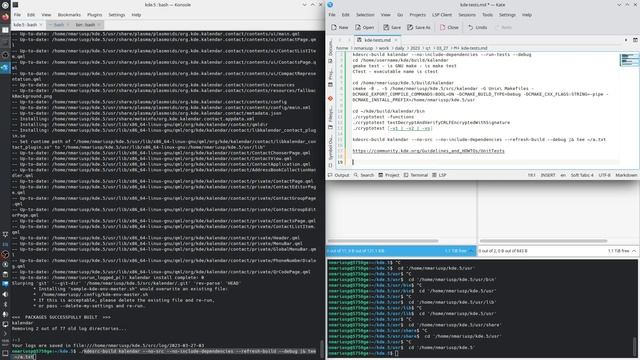Open Firefox from the left dock
Image resolution: width=640 pixels, height=360 pixels.
click(5, 17)
